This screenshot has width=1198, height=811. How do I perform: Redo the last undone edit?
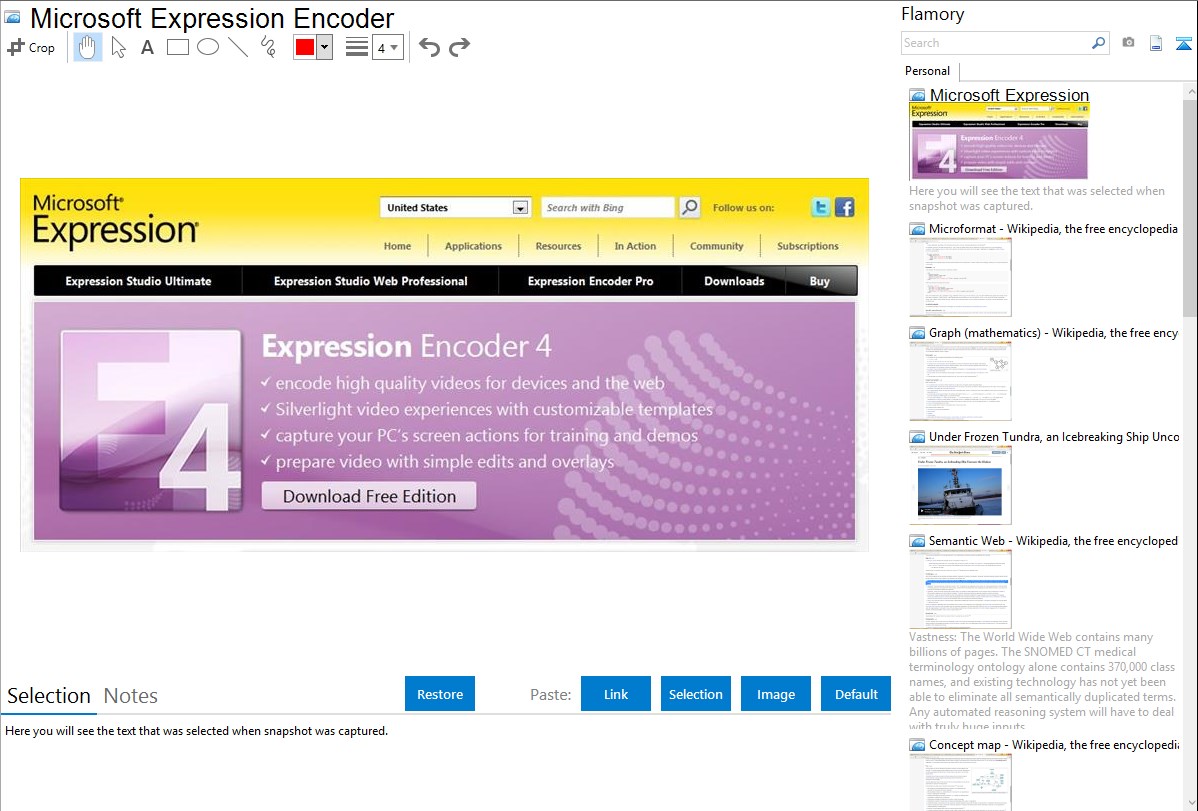[x=459, y=47]
